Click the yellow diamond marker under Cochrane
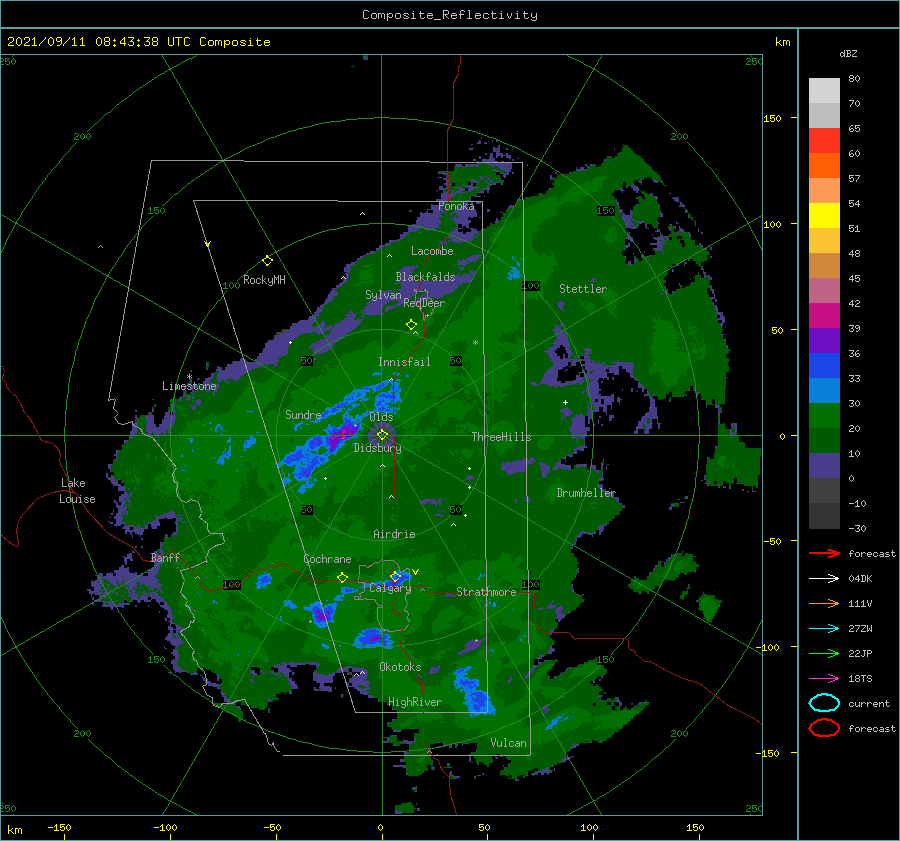This screenshot has width=900, height=841. coord(342,577)
